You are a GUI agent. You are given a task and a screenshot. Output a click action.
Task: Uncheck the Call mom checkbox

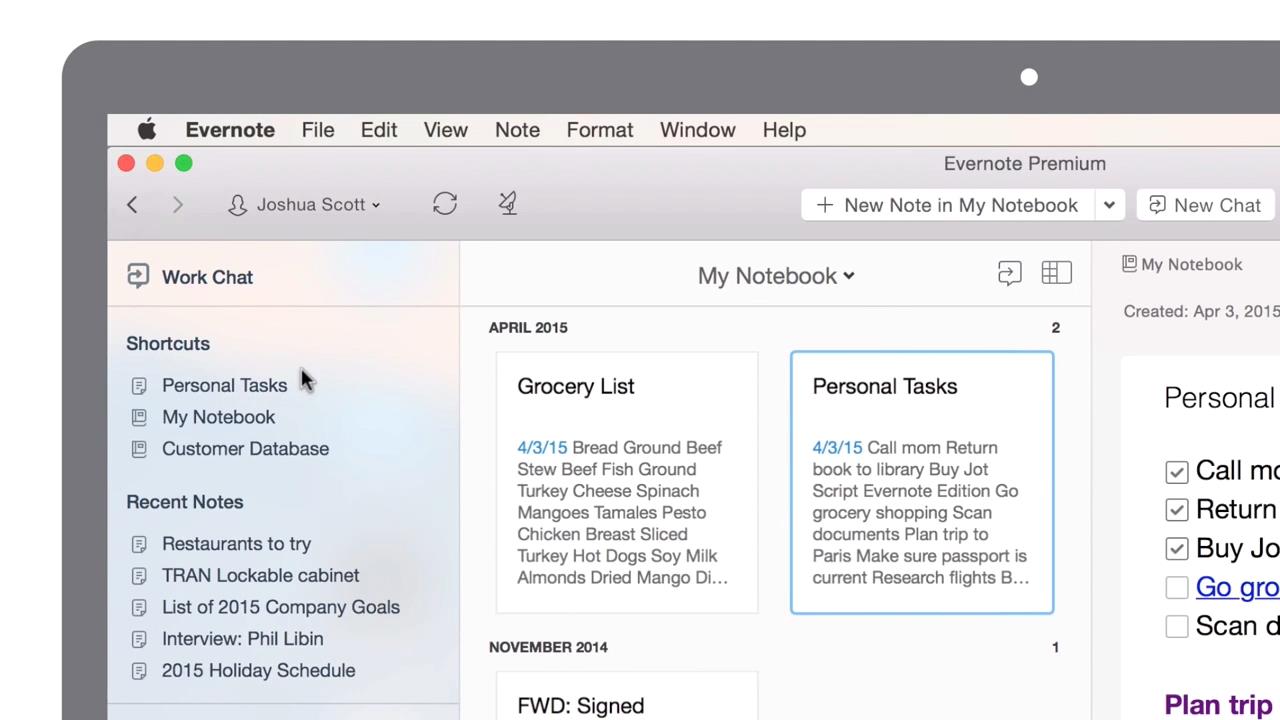pos(1177,471)
